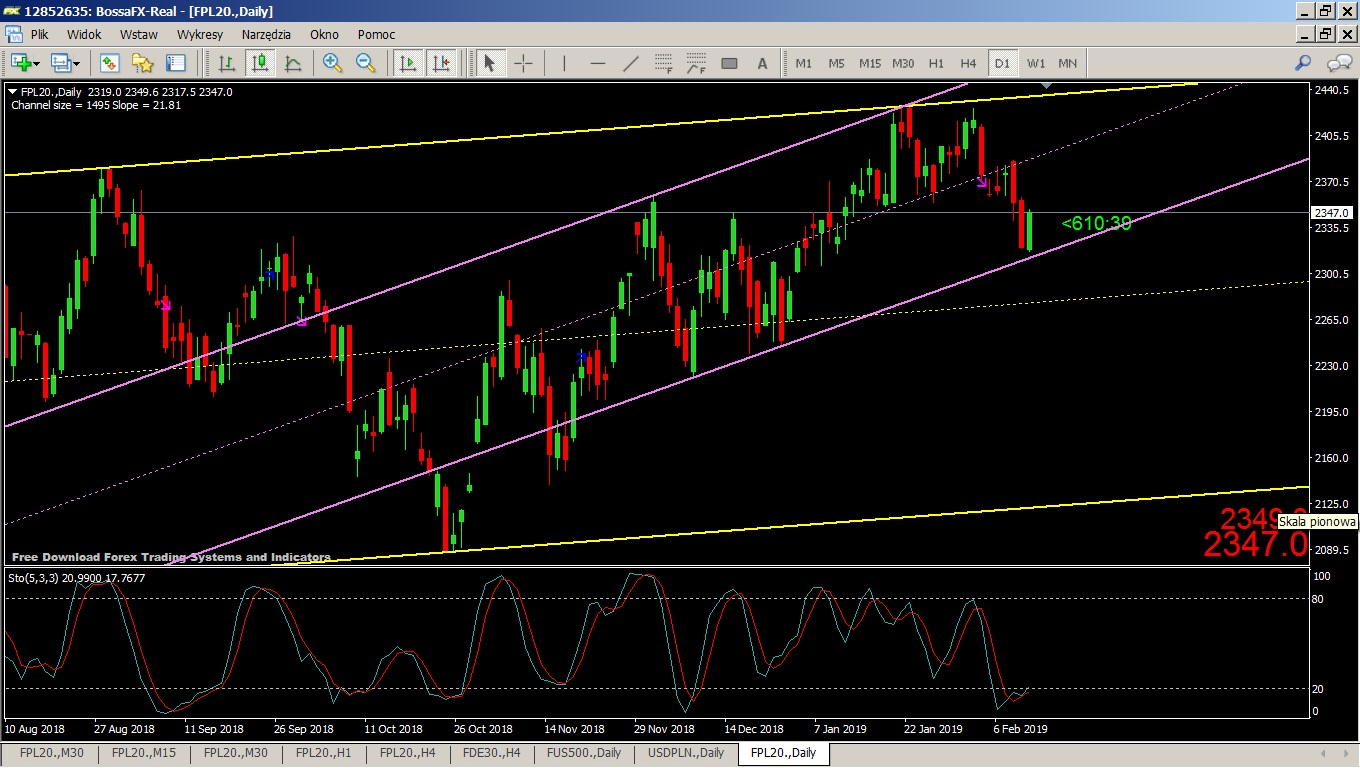This screenshot has width=1360, height=768.
Task: Toggle the chart Auto Scroll button
Action: (x=407, y=63)
